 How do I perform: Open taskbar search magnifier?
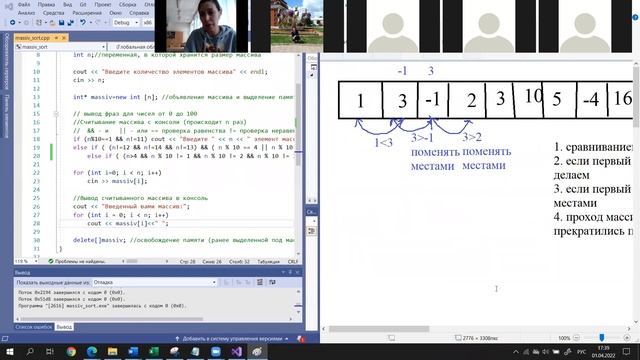point(30,351)
